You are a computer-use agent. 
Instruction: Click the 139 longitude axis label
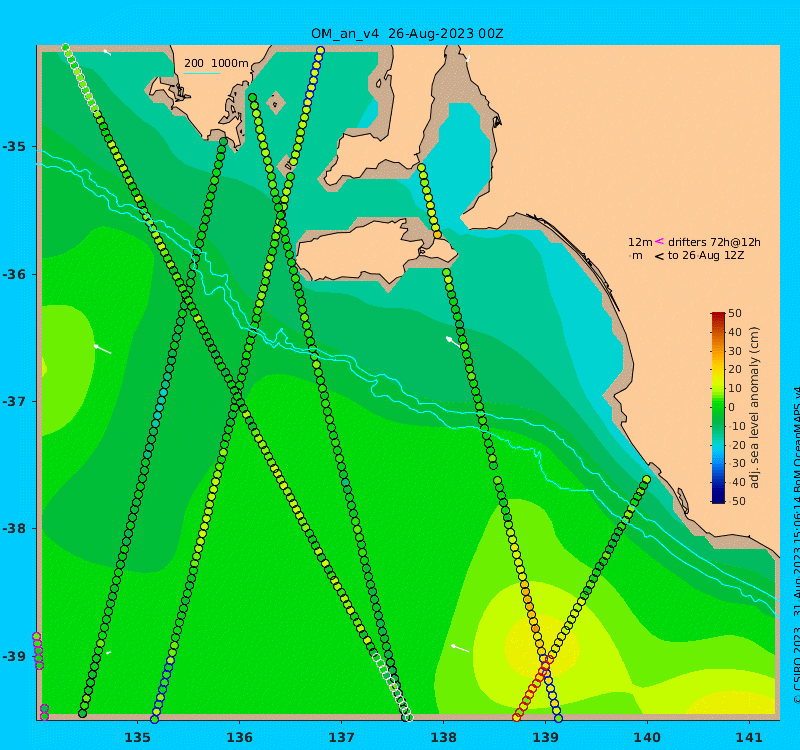[x=545, y=737]
